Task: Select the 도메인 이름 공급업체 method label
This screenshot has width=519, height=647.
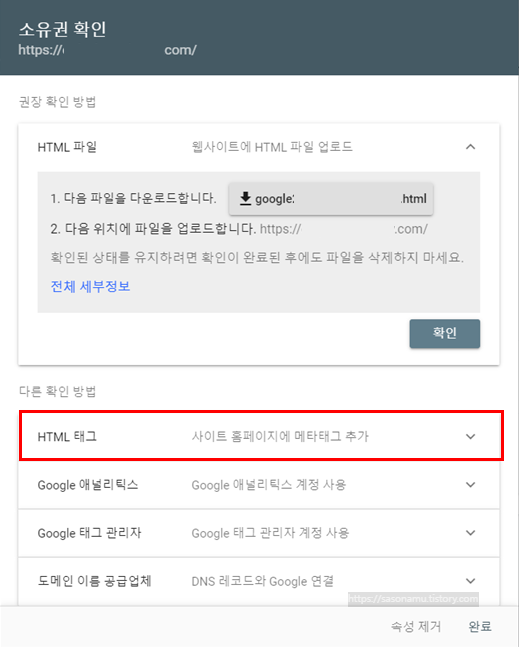Action: [94, 581]
